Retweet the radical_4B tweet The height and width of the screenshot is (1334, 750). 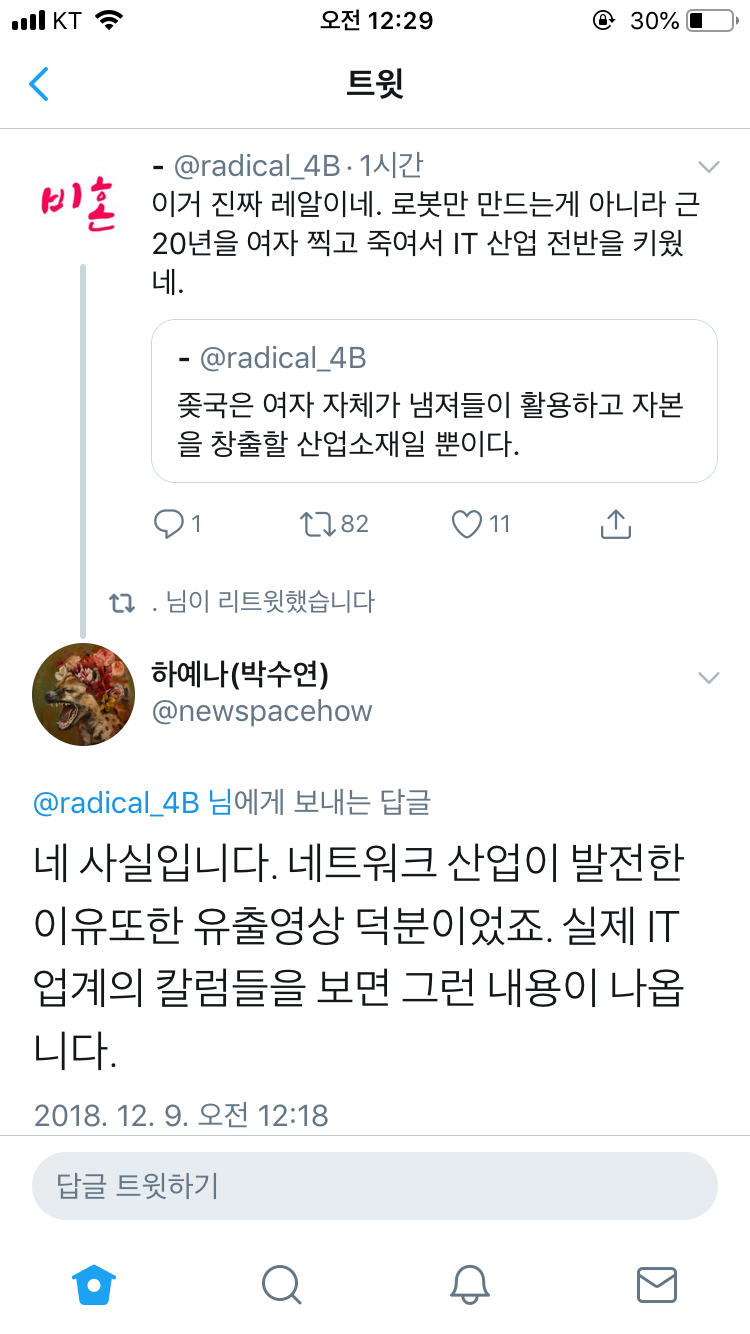point(322,523)
